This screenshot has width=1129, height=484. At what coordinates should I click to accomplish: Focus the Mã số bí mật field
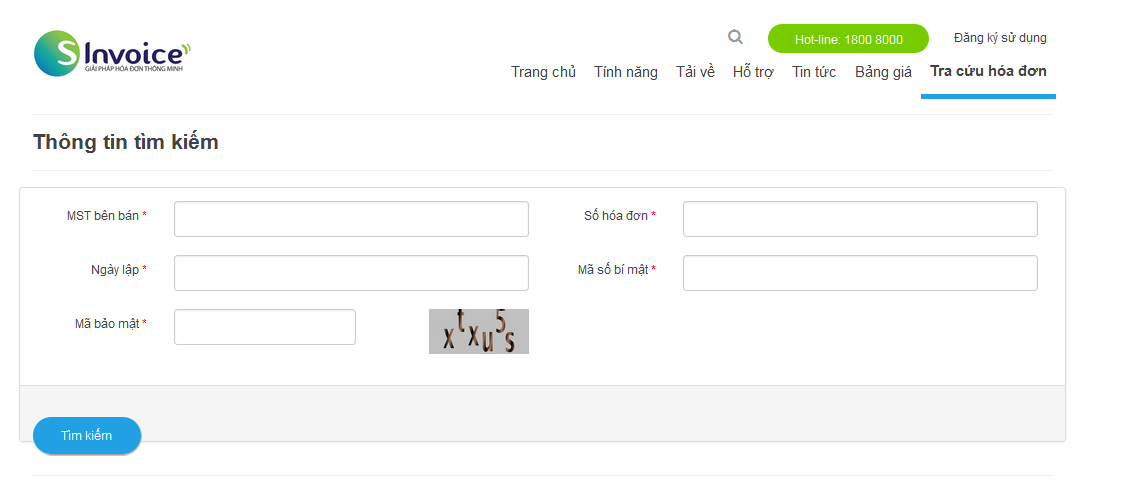pos(860,273)
